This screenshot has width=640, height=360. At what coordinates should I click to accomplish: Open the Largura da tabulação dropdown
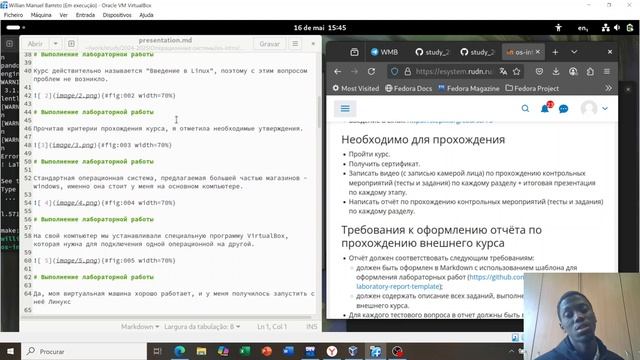[x=202, y=327]
